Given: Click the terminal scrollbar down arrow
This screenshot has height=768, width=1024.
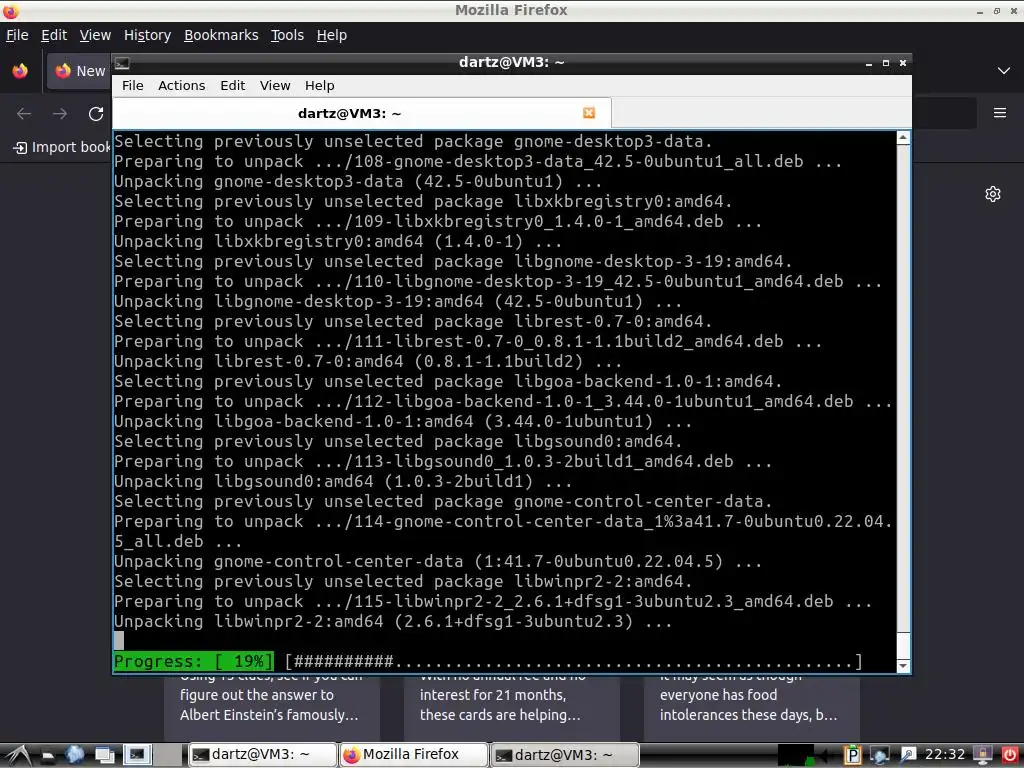Looking at the screenshot, I should click(903, 665).
